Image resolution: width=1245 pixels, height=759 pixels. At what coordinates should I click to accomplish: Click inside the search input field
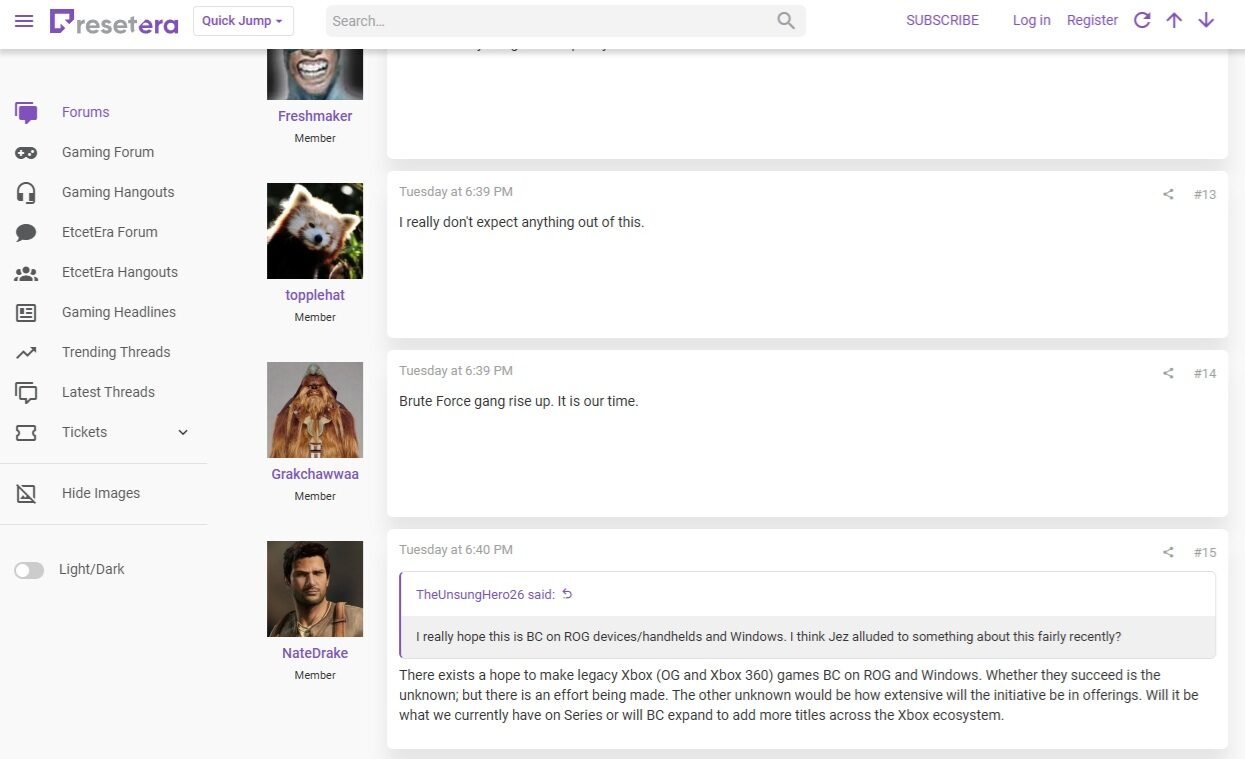tap(550, 20)
